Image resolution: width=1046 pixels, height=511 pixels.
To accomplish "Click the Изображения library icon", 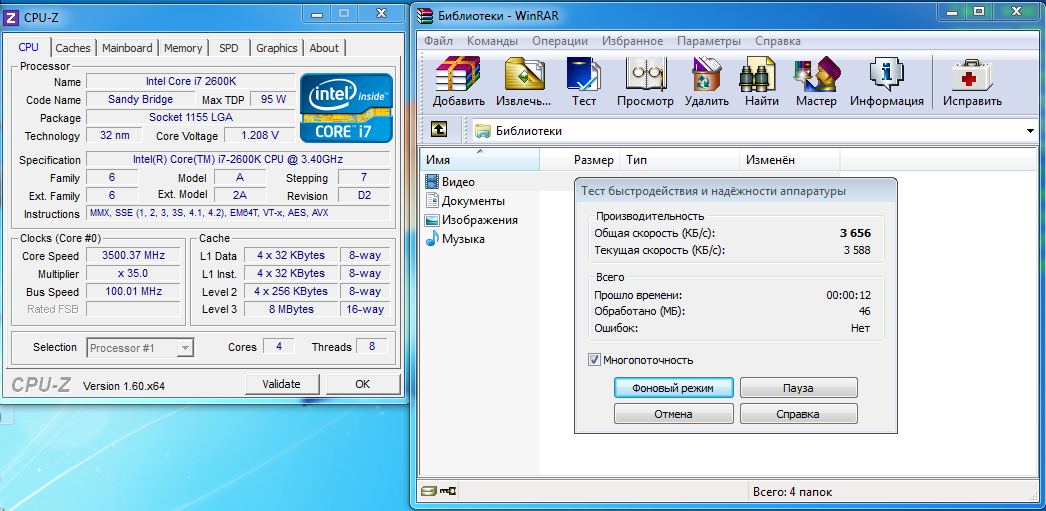I will [432, 219].
